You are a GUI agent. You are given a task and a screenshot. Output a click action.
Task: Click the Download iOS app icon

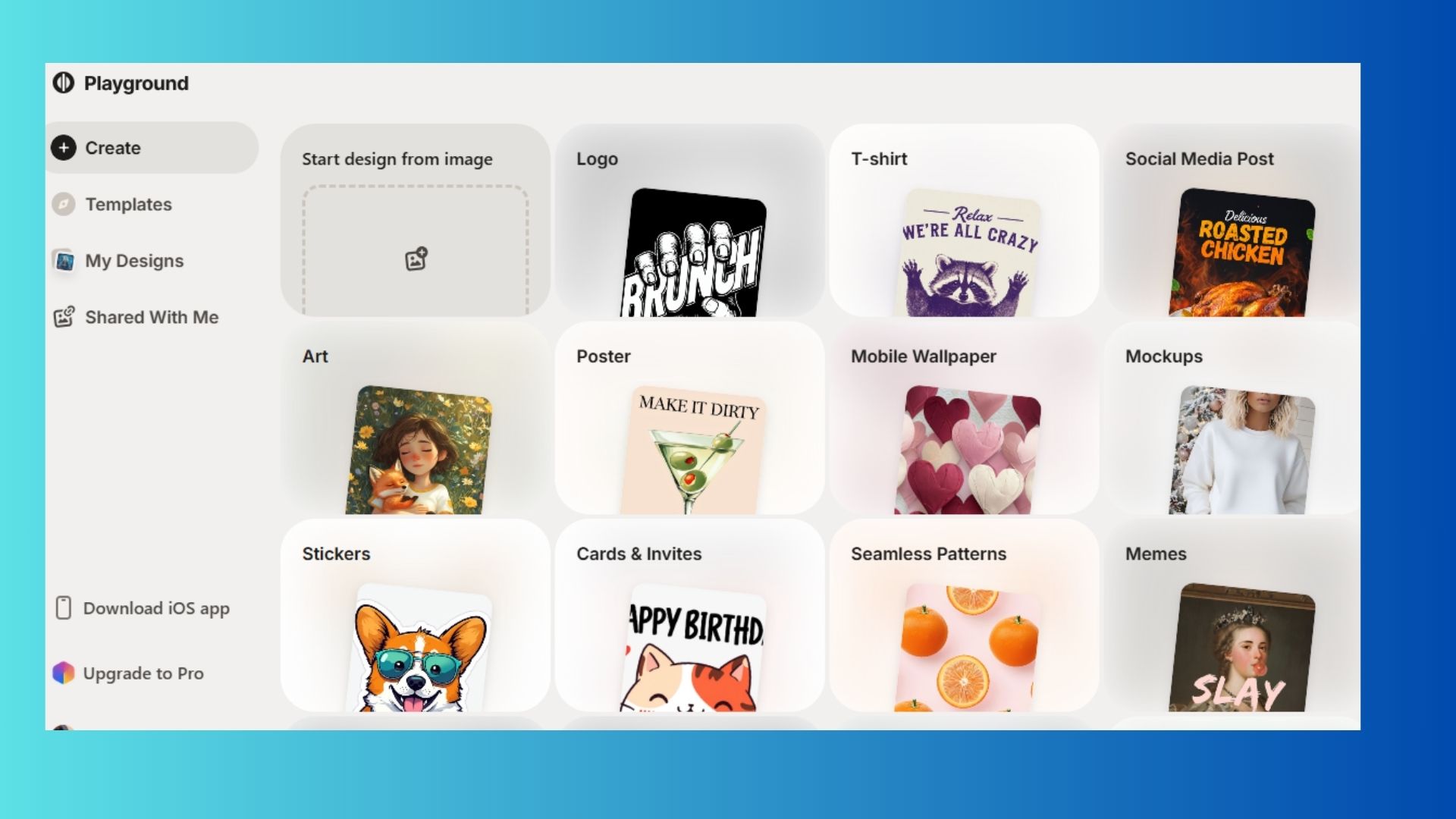63,608
